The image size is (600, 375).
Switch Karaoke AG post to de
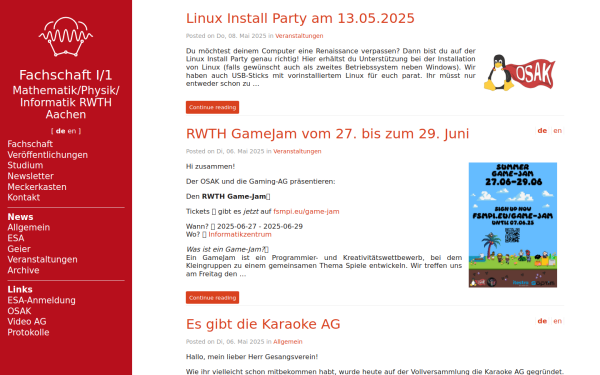[542, 321]
